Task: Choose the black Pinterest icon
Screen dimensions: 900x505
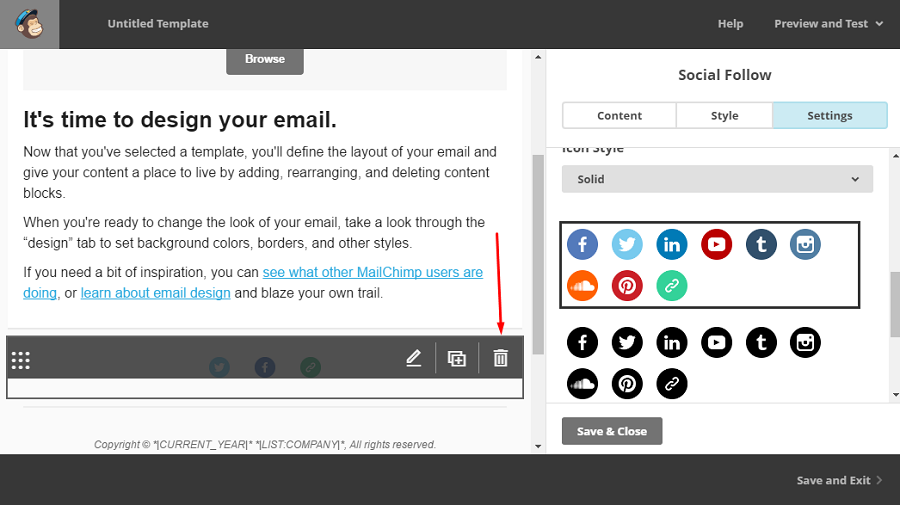Action: click(x=627, y=383)
